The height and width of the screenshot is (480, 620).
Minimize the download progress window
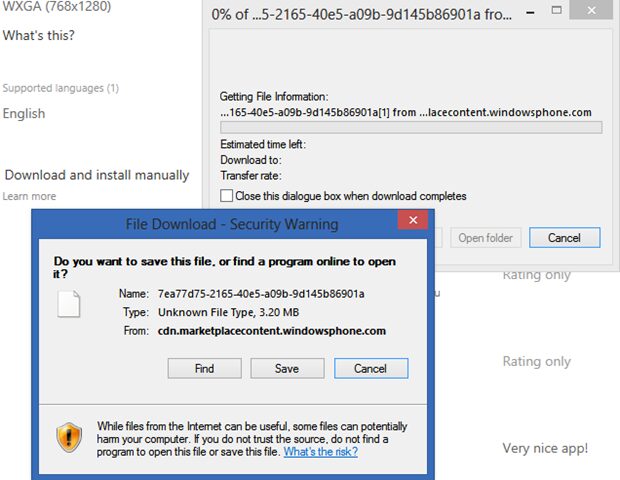(531, 13)
